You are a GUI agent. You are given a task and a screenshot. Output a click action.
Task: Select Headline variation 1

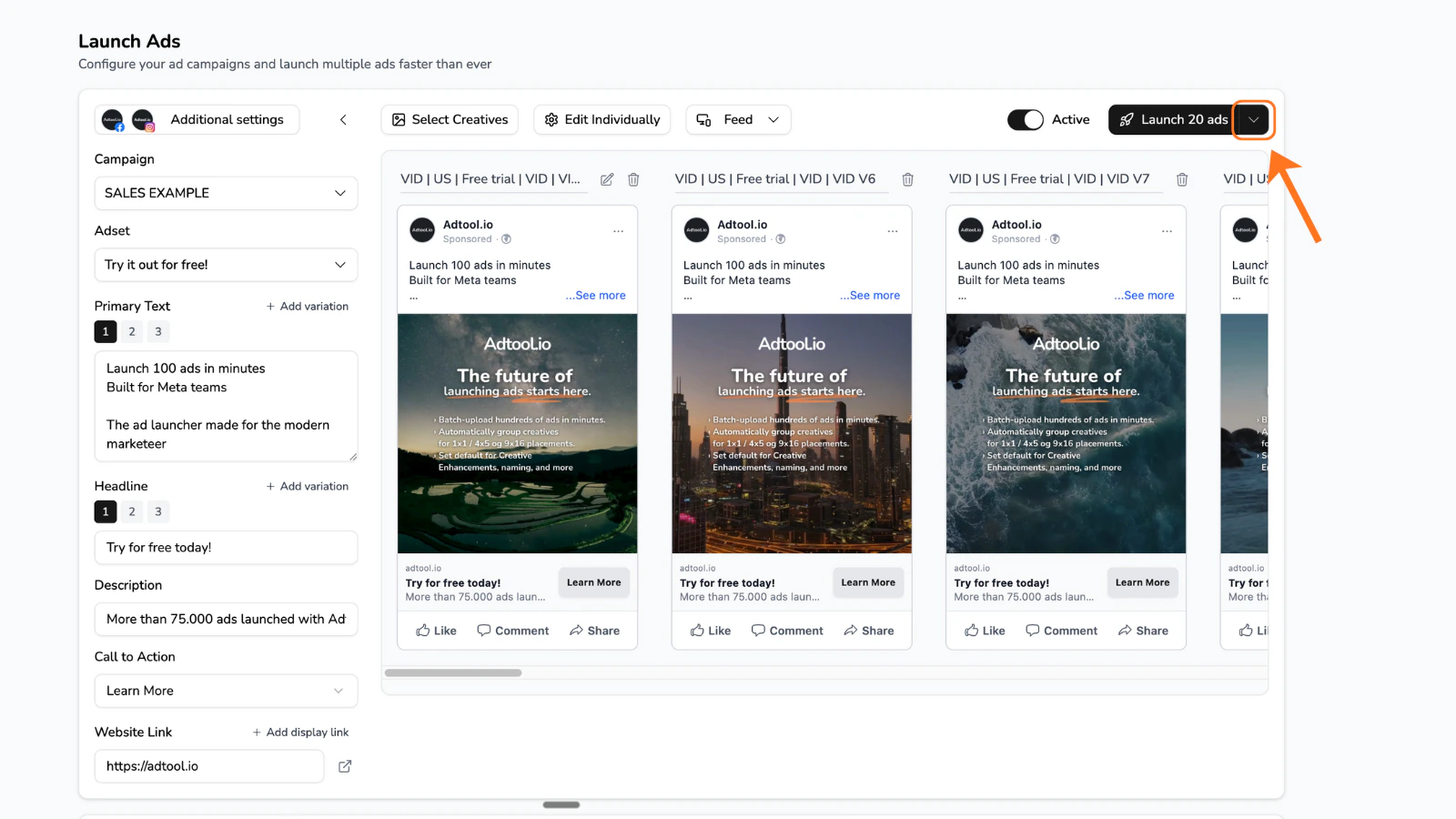pyautogui.click(x=106, y=512)
